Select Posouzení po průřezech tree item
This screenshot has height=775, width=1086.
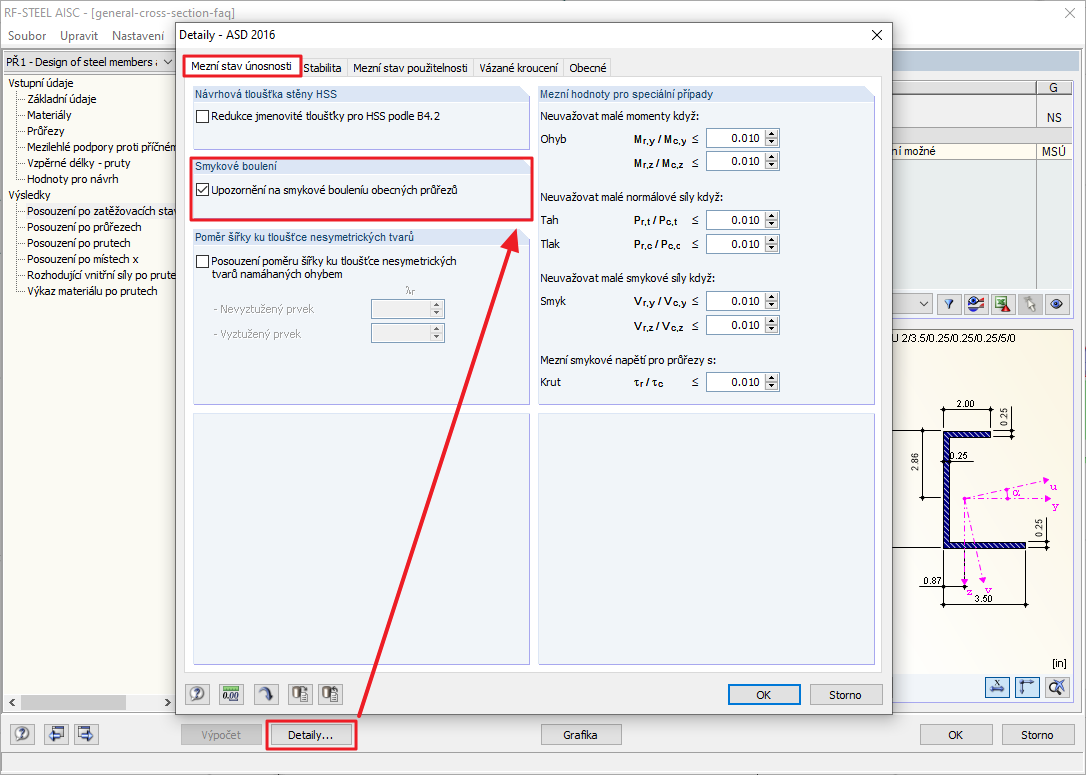point(84,227)
